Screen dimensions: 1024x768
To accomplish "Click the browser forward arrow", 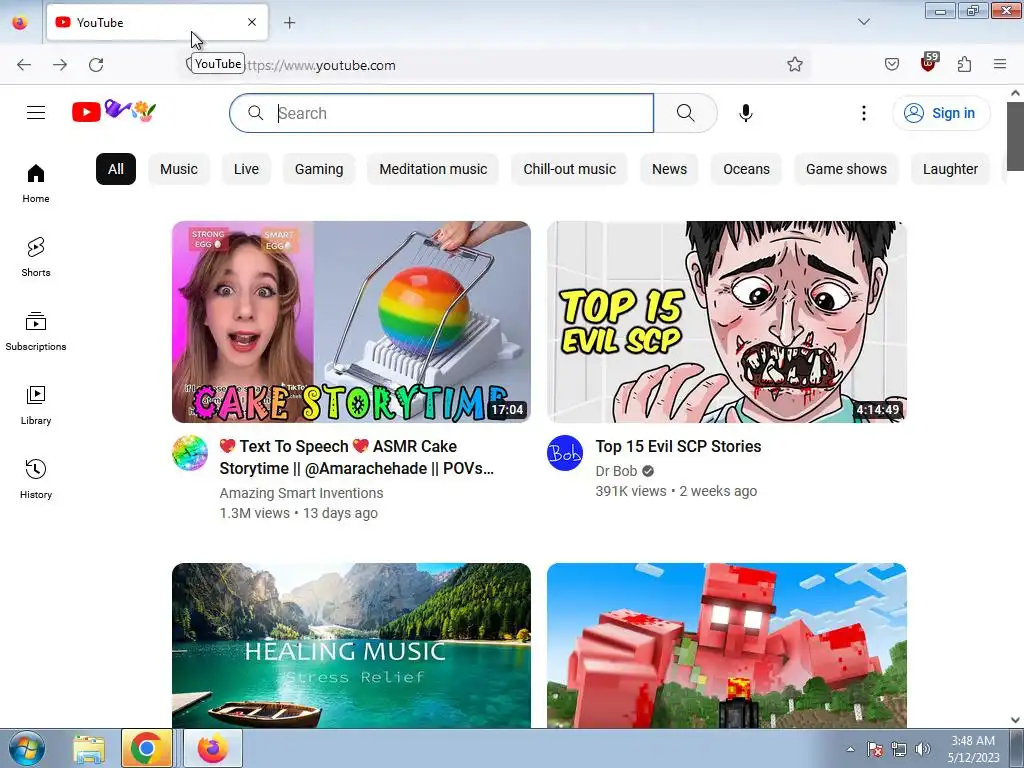I will 60,65.
